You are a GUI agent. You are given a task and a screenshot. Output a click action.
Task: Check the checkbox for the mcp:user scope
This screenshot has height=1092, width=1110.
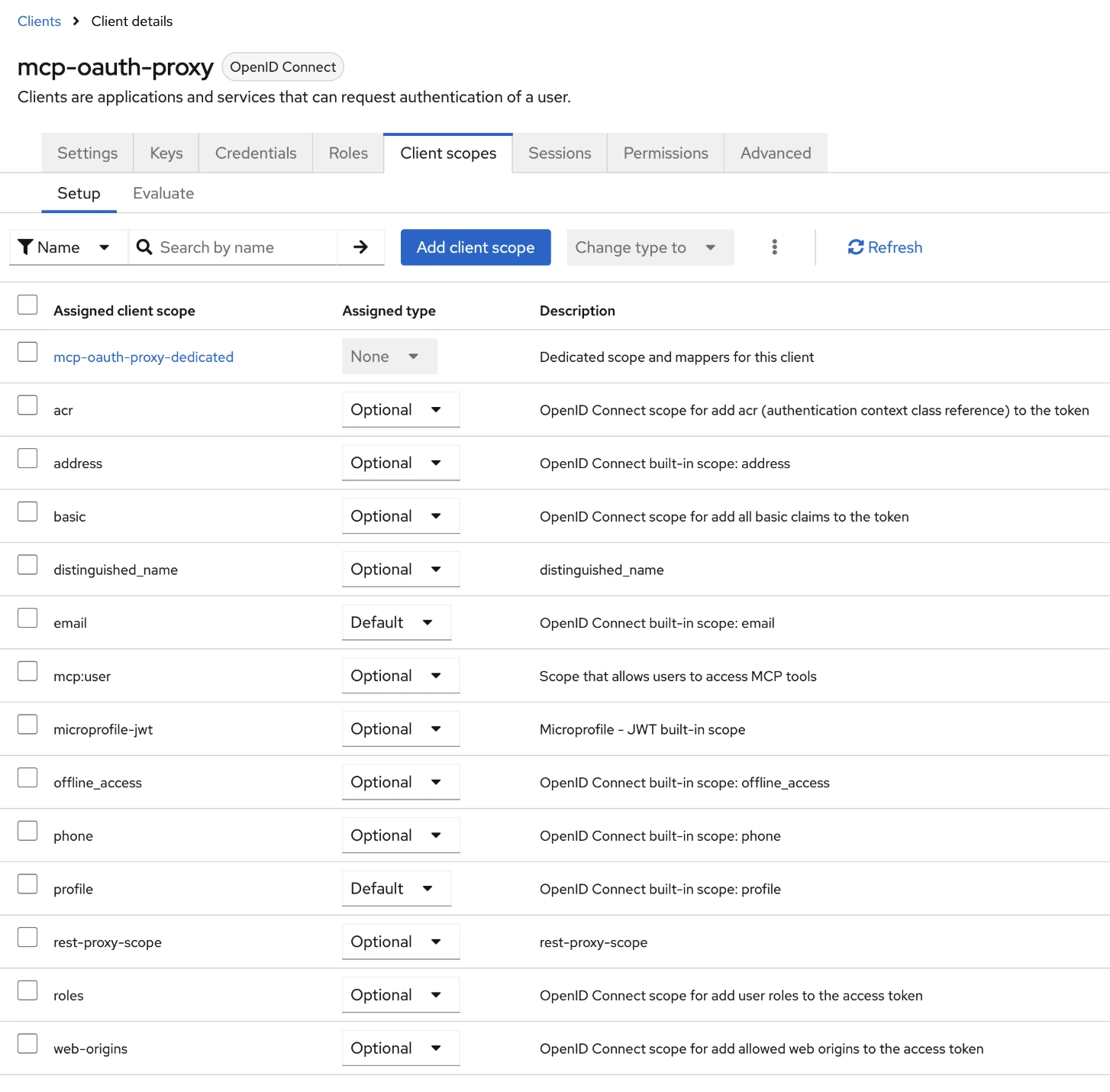click(27, 670)
